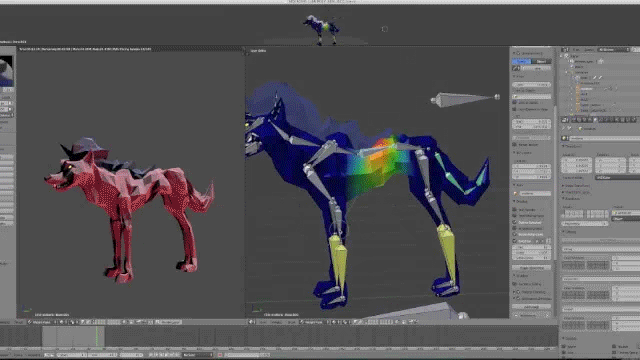Select the floating grey bone above the wolf
Viewport: 640px width, 360px height.
465,99
